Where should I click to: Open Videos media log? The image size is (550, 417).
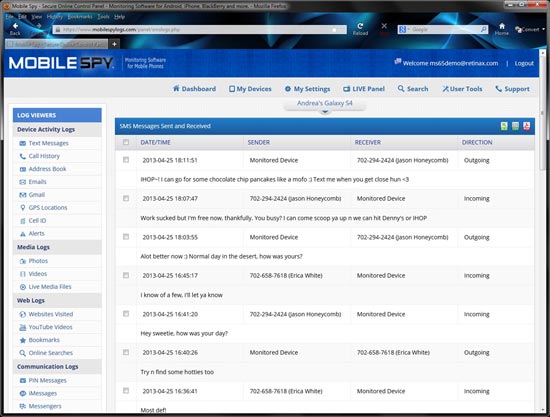[38, 274]
